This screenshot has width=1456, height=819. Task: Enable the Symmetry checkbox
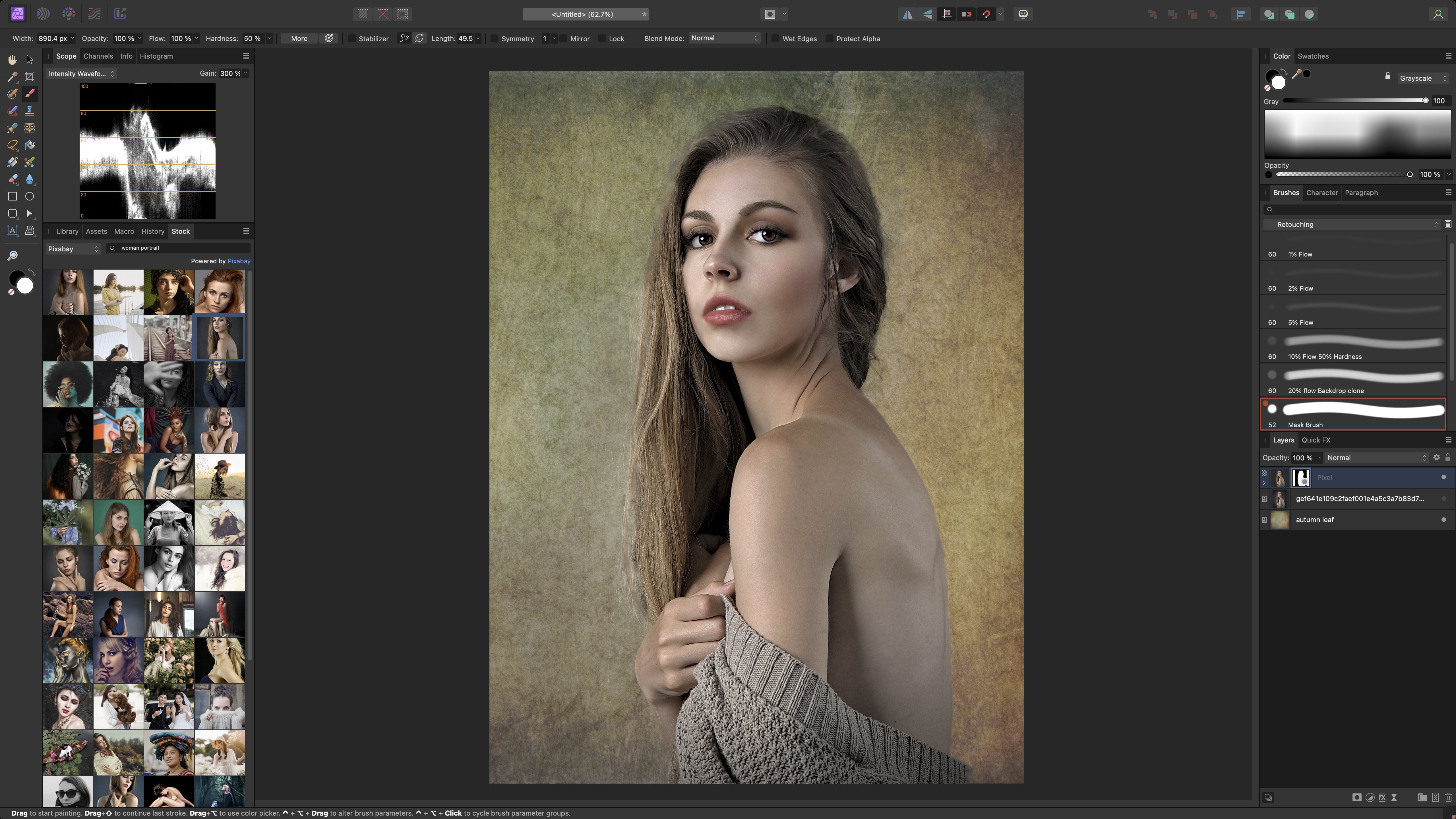(x=495, y=38)
